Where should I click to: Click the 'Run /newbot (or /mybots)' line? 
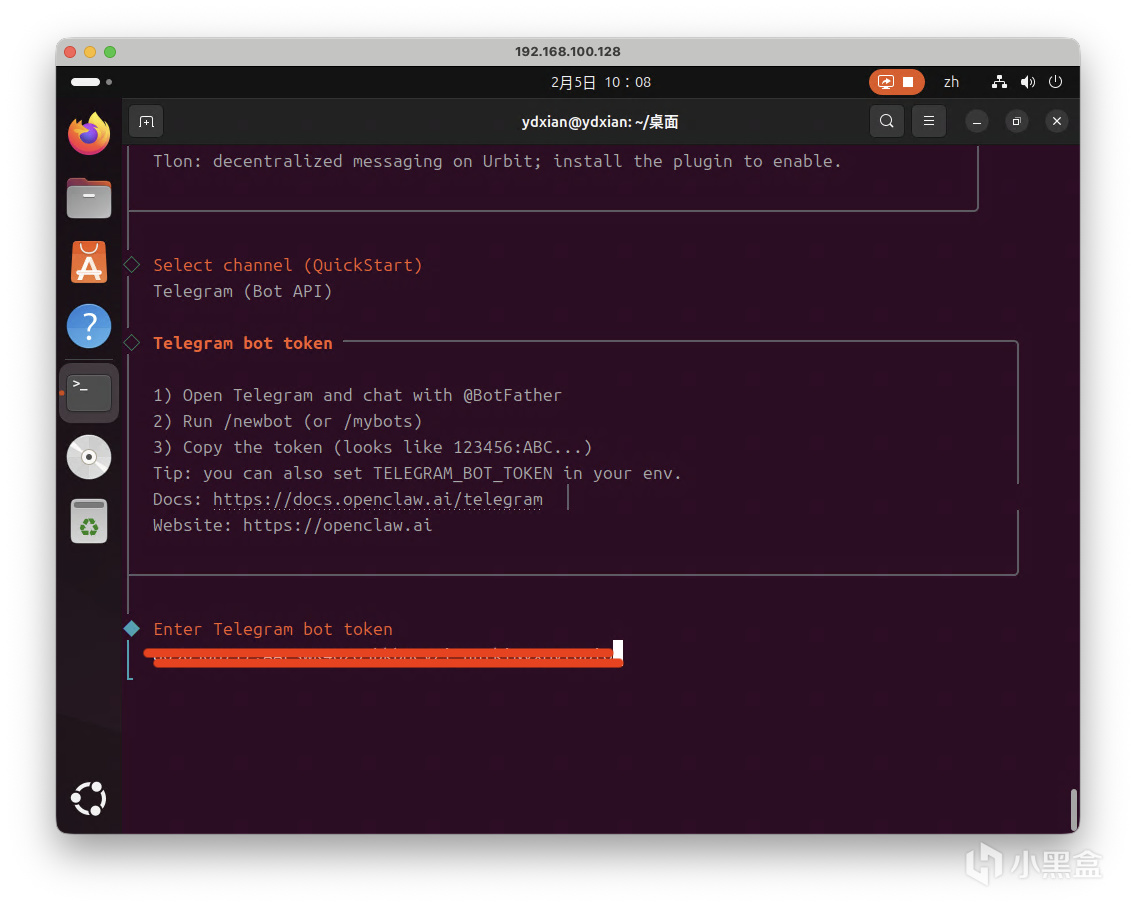(288, 422)
